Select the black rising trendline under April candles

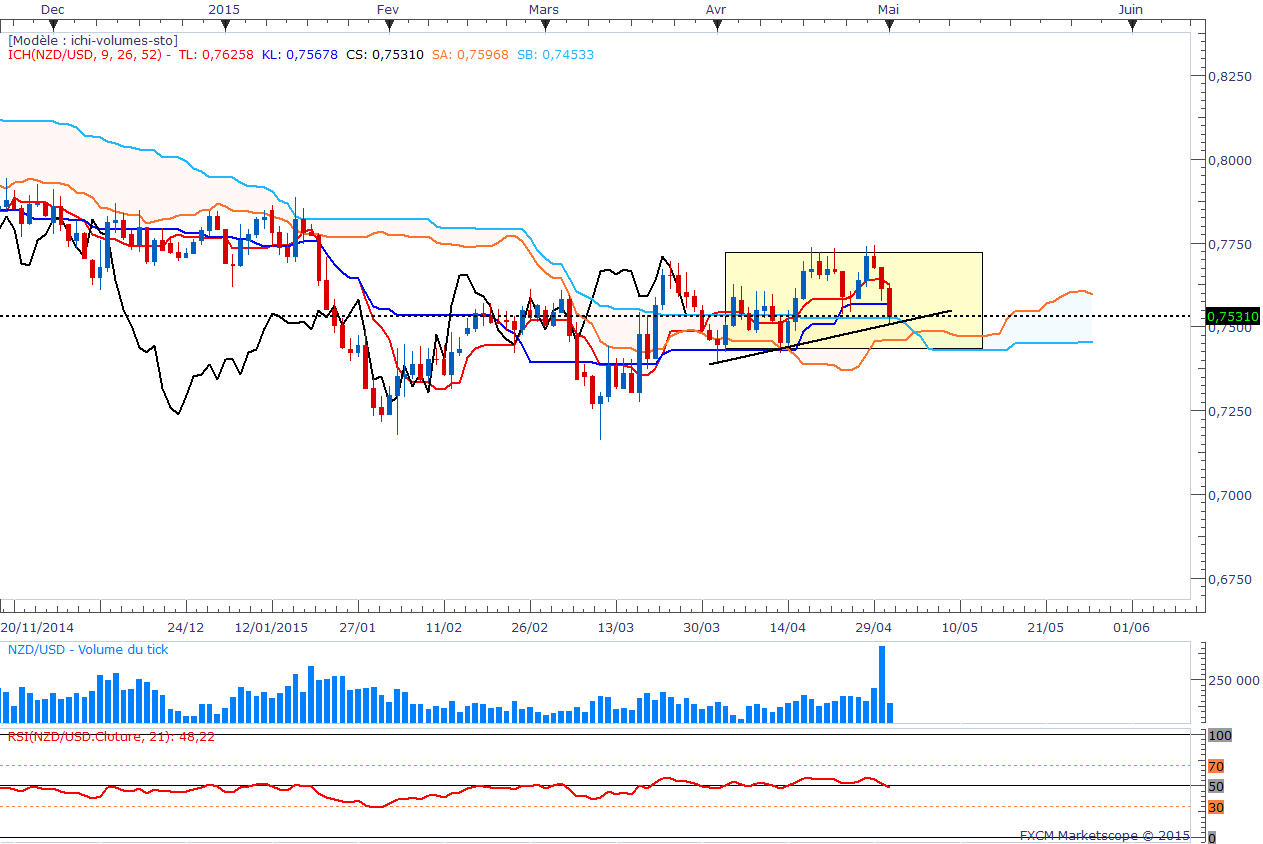click(x=830, y=338)
